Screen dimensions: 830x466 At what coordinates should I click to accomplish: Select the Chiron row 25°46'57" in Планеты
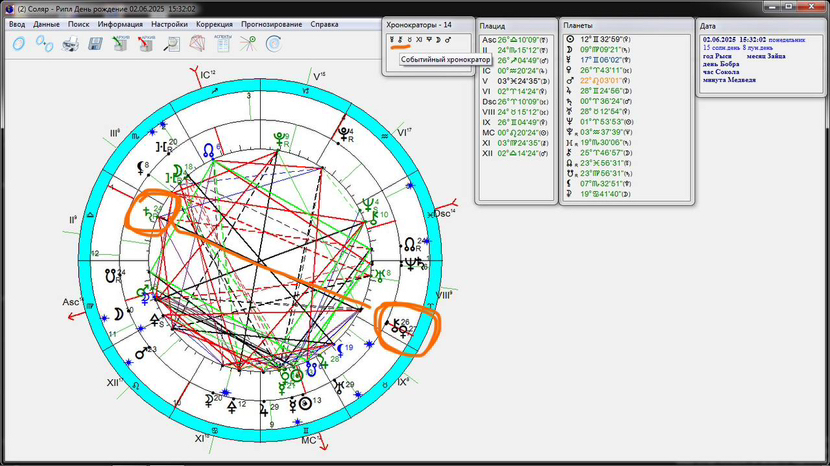click(599, 153)
